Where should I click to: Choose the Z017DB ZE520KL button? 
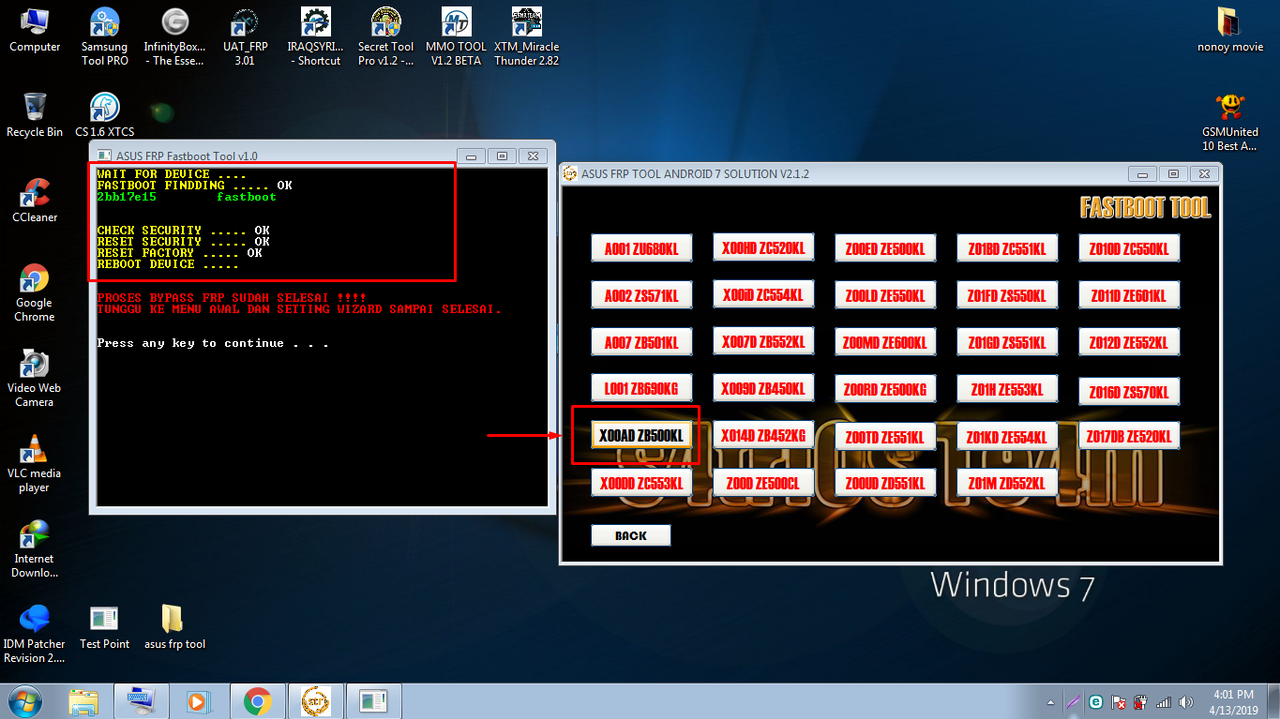[x=1129, y=435]
